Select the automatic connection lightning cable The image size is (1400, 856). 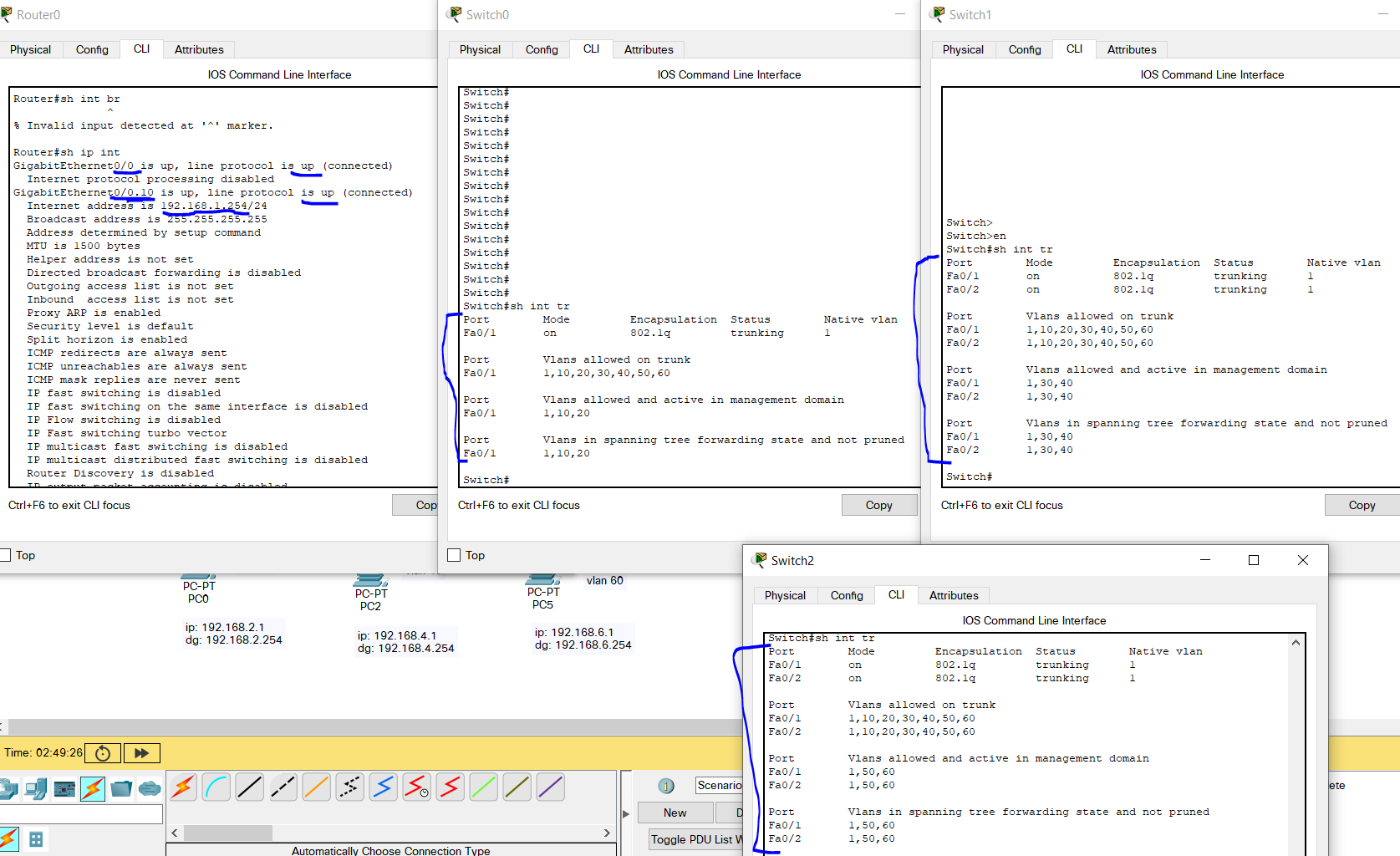(183, 787)
